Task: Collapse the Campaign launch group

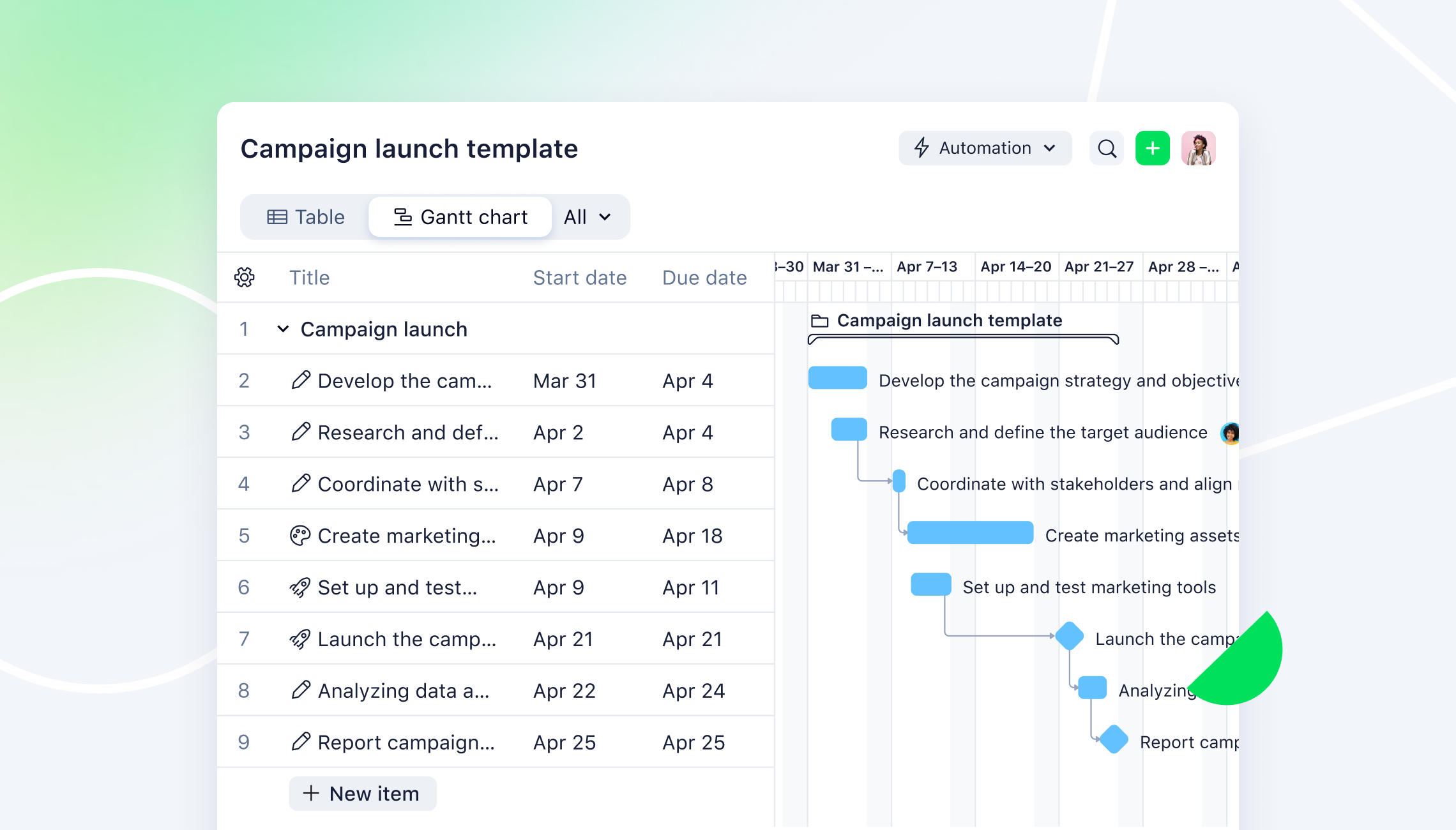Action: coord(282,329)
